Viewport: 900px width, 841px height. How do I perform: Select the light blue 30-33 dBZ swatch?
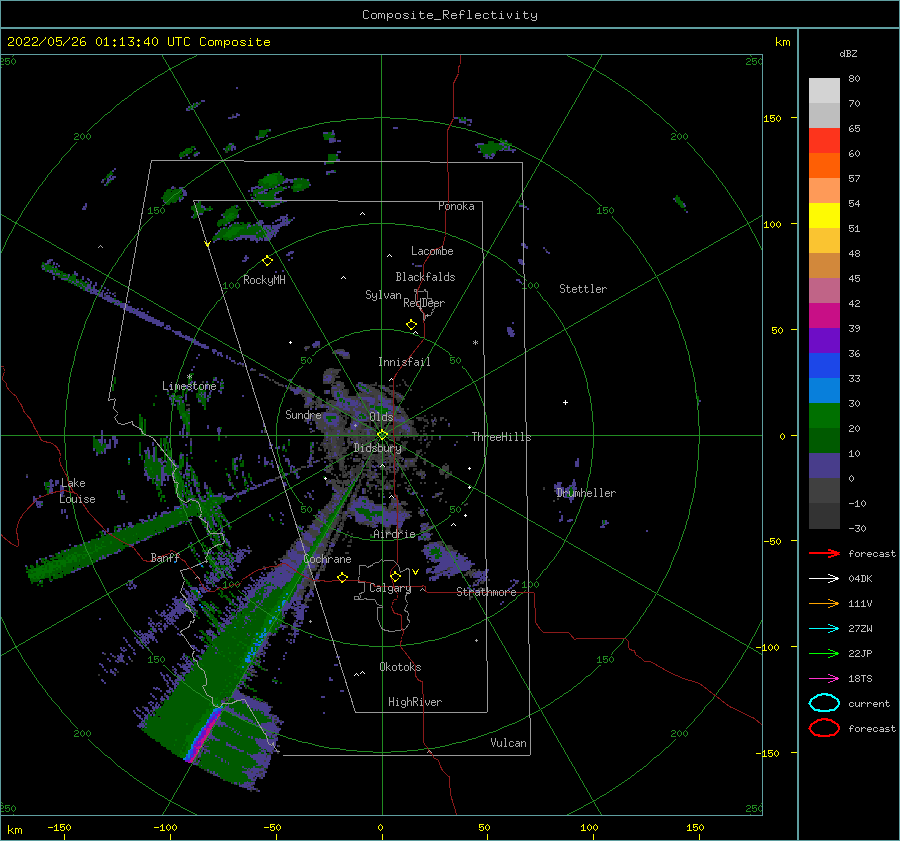[824, 390]
